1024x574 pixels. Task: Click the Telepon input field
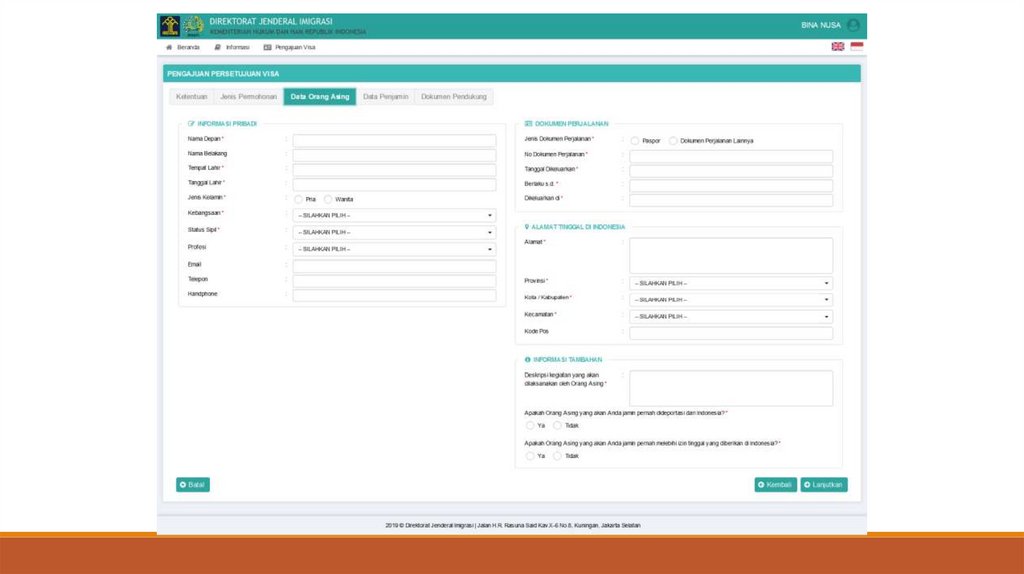(x=394, y=281)
